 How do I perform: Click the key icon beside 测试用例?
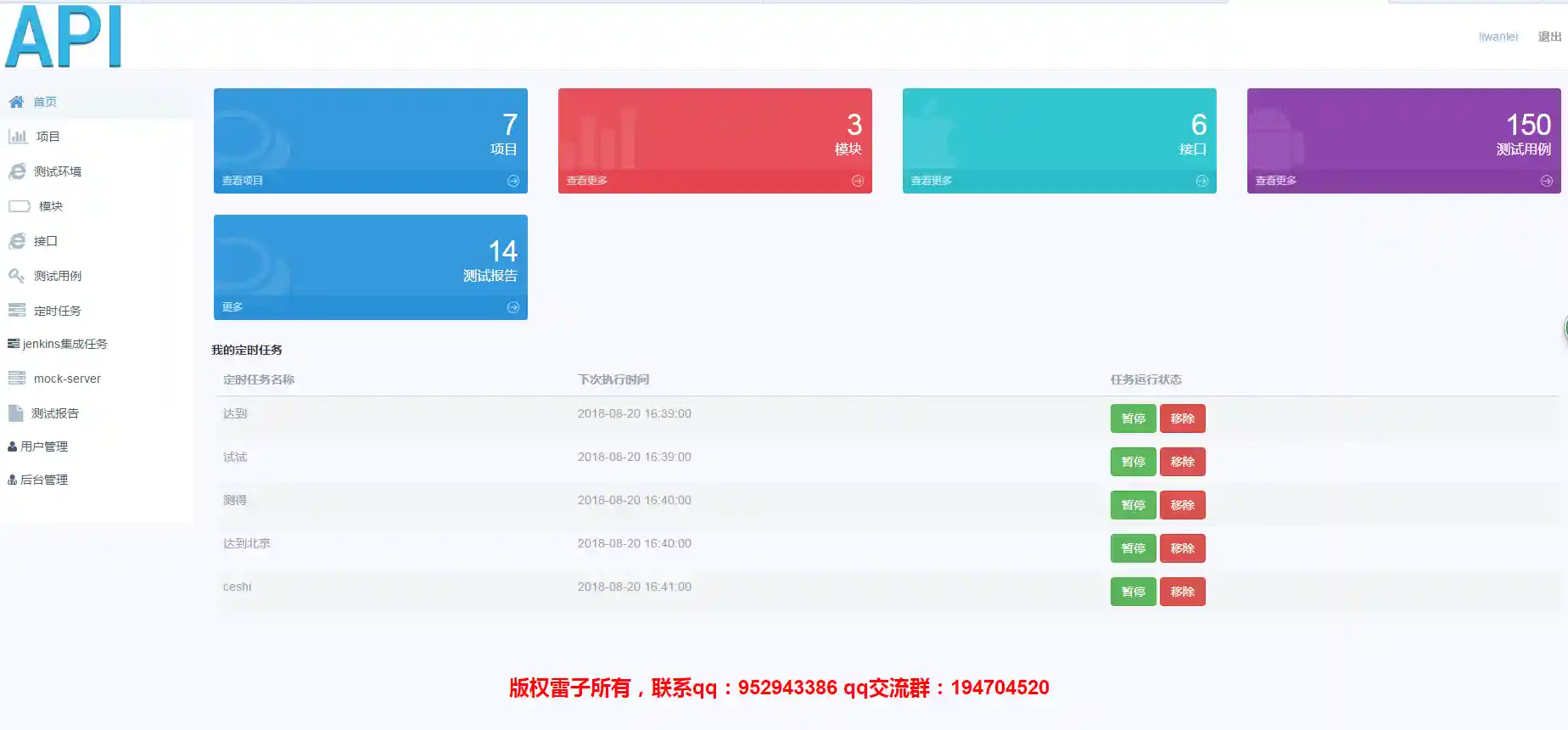[x=16, y=276]
